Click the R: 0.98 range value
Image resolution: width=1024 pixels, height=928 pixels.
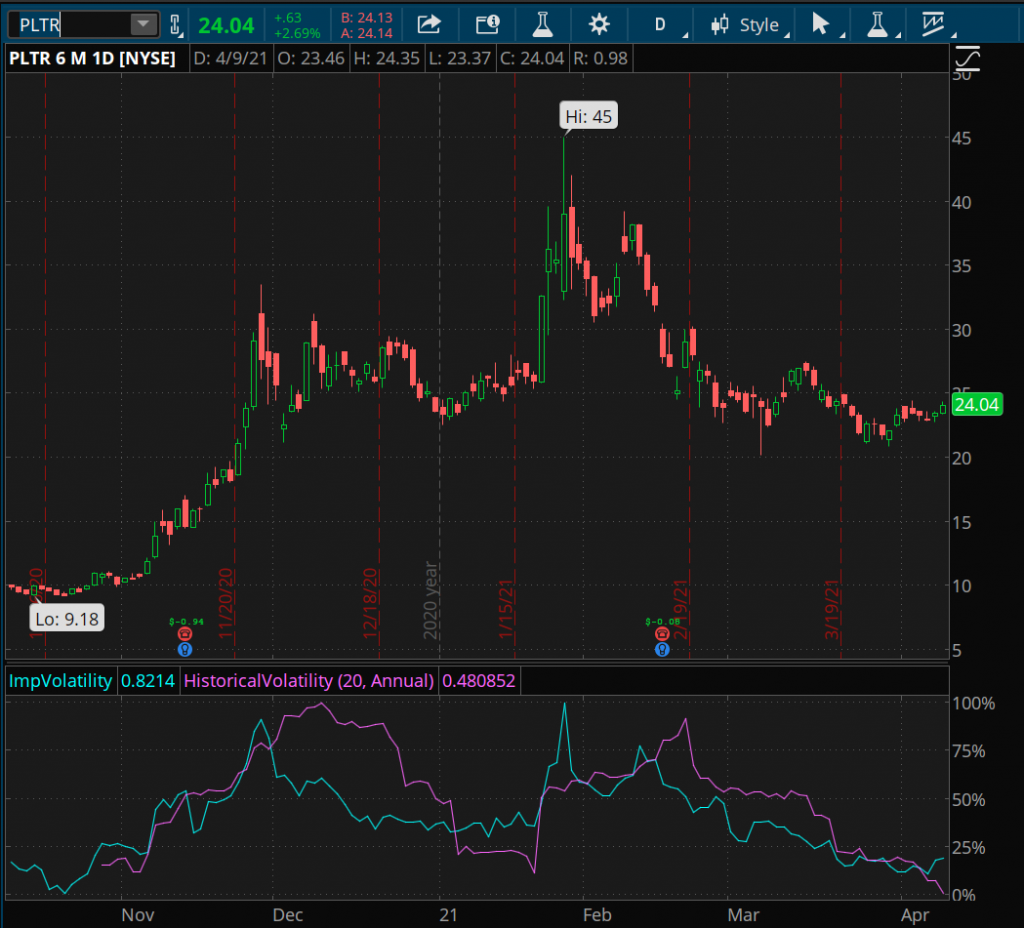click(600, 59)
